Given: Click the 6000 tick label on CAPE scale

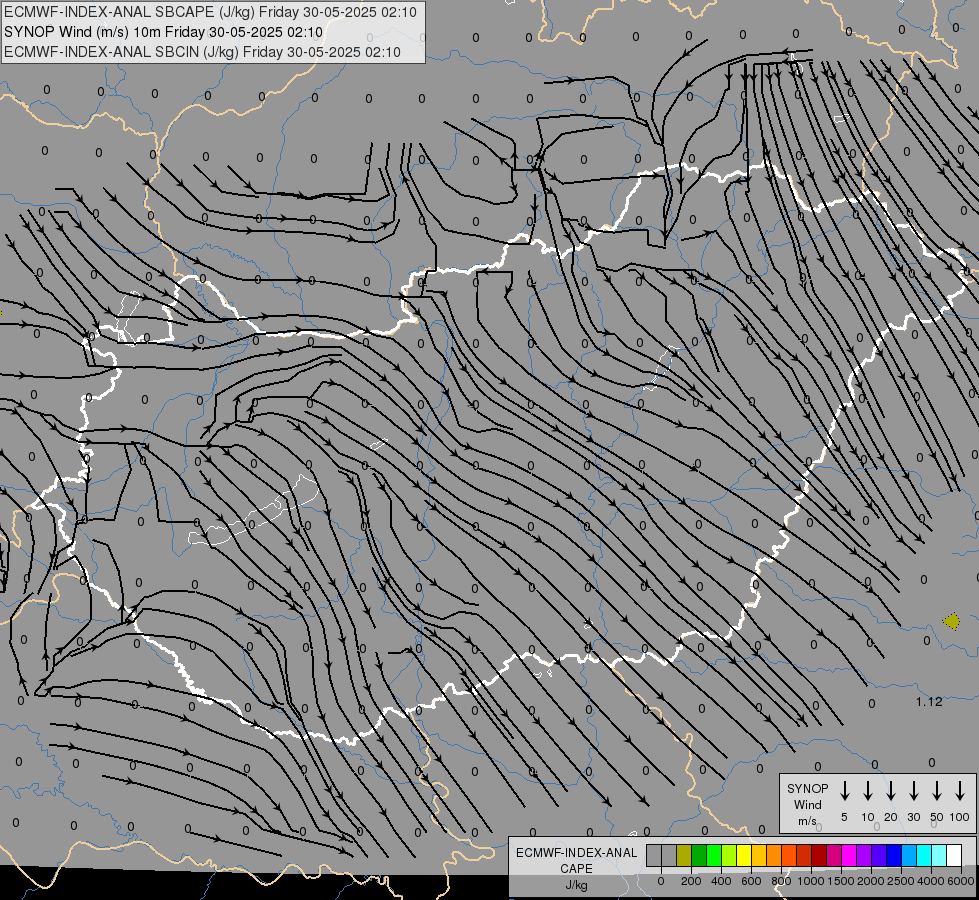Looking at the screenshot, I should click(x=960, y=881).
